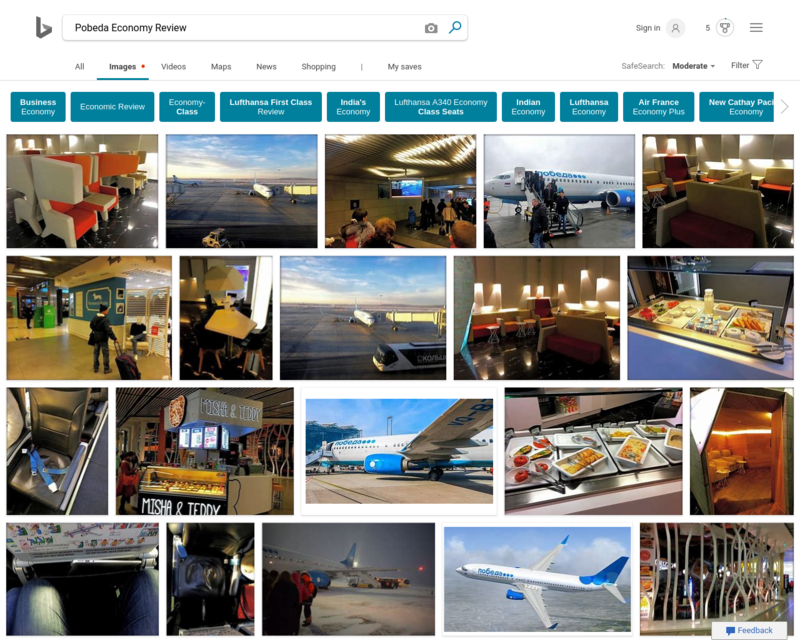Expand the SafeSearch Moderate dropdown
Screen dimensions: 800x640
coord(693,66)
